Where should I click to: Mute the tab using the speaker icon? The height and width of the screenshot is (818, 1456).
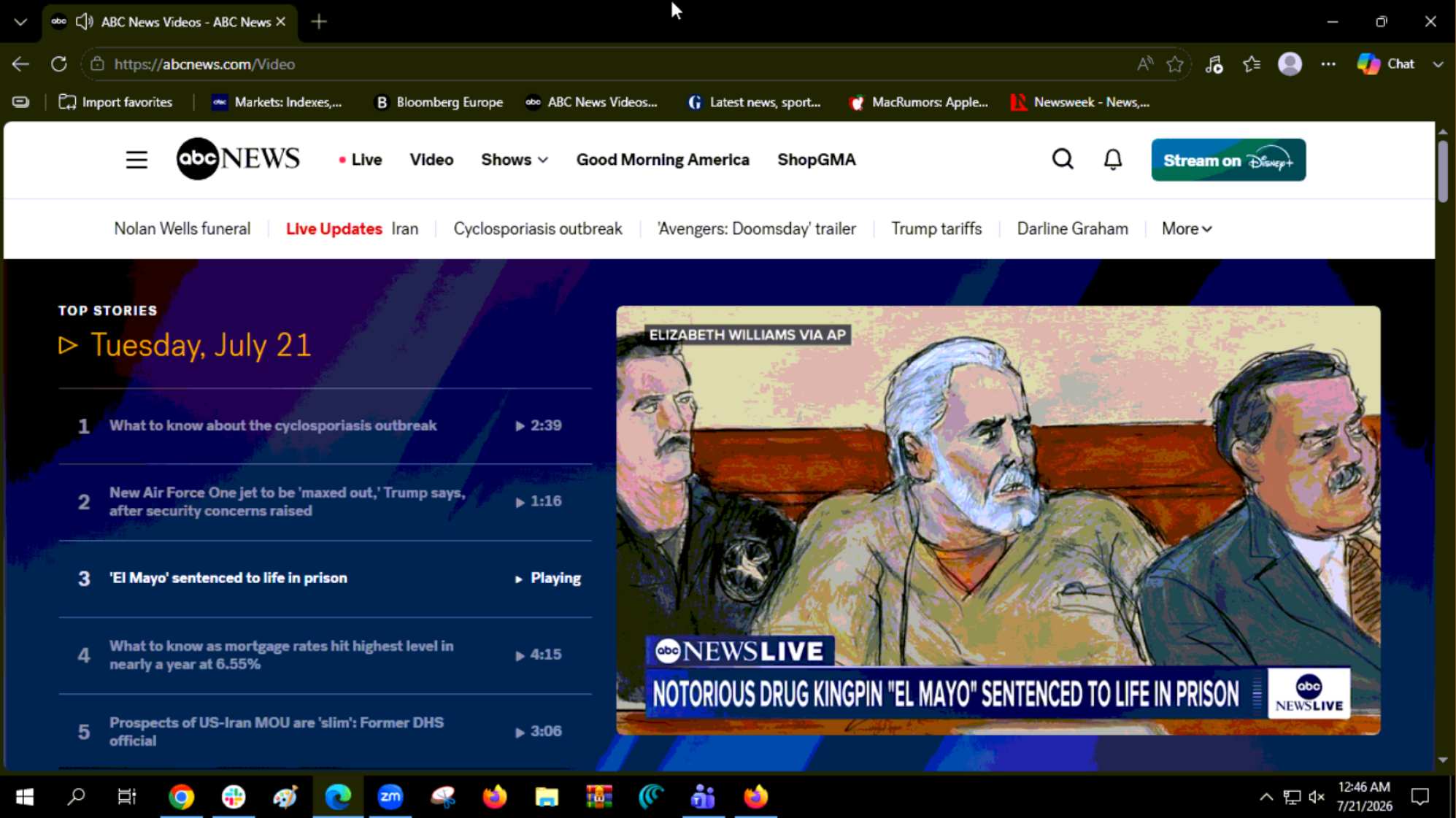click(85, 22)
